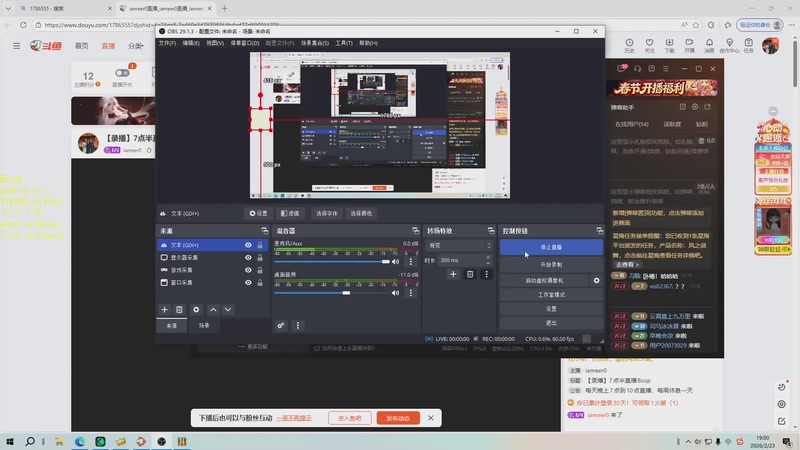Toggle visibility of 显示器采集 source

point(248,258)
